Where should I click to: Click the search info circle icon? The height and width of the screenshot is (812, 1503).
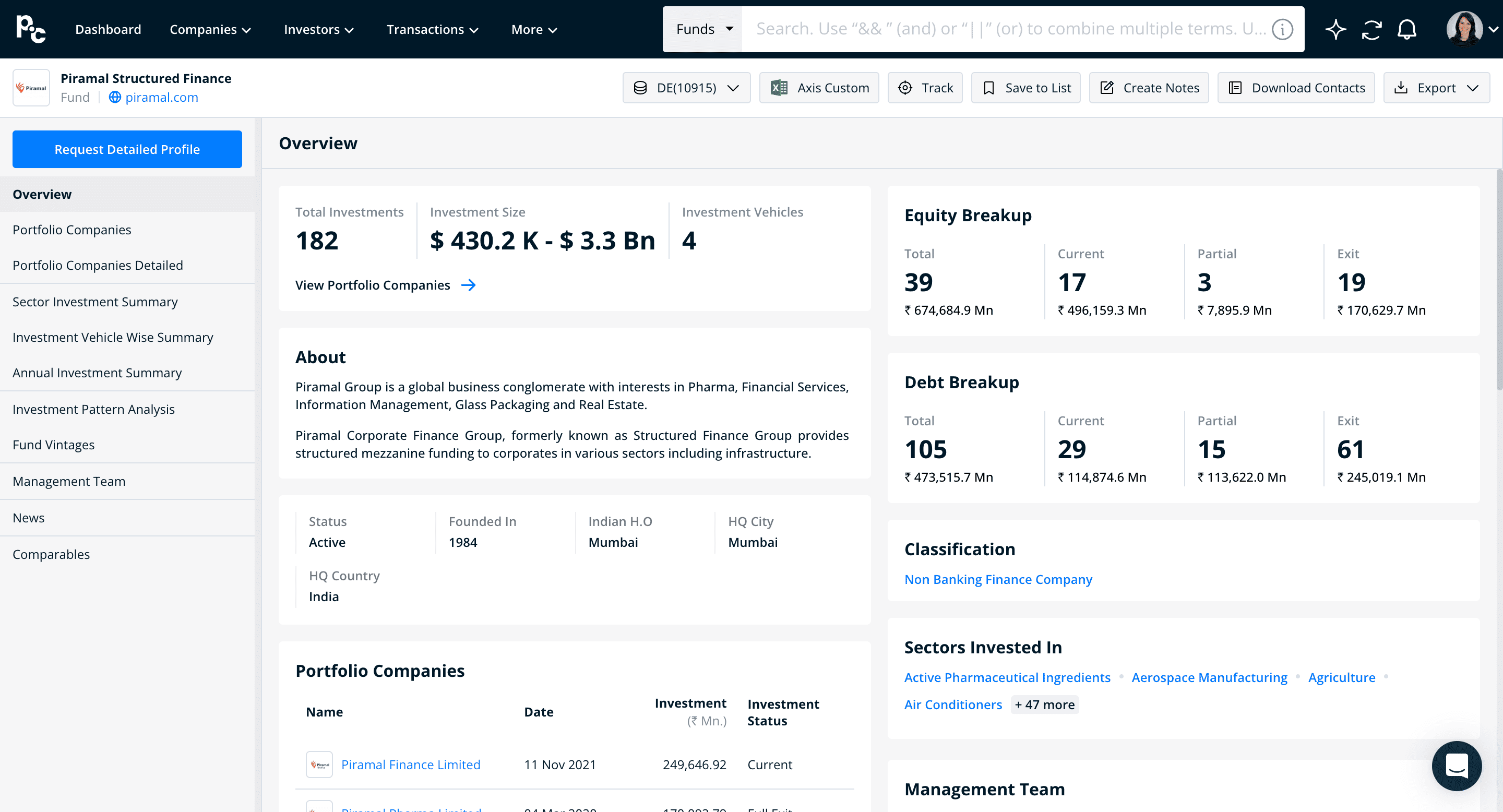point(1282,29)
